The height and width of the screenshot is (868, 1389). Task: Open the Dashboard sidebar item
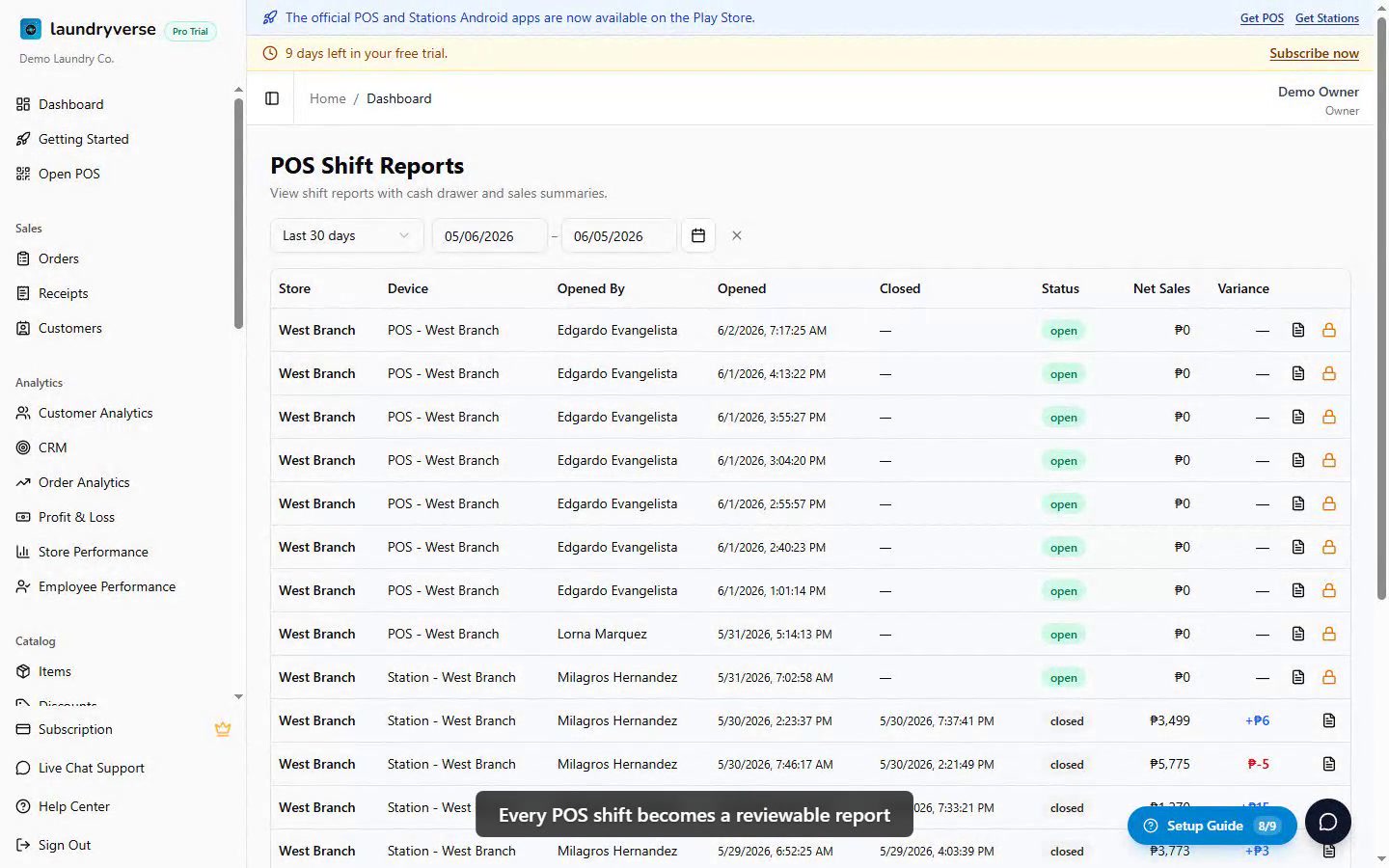[60, 104]
